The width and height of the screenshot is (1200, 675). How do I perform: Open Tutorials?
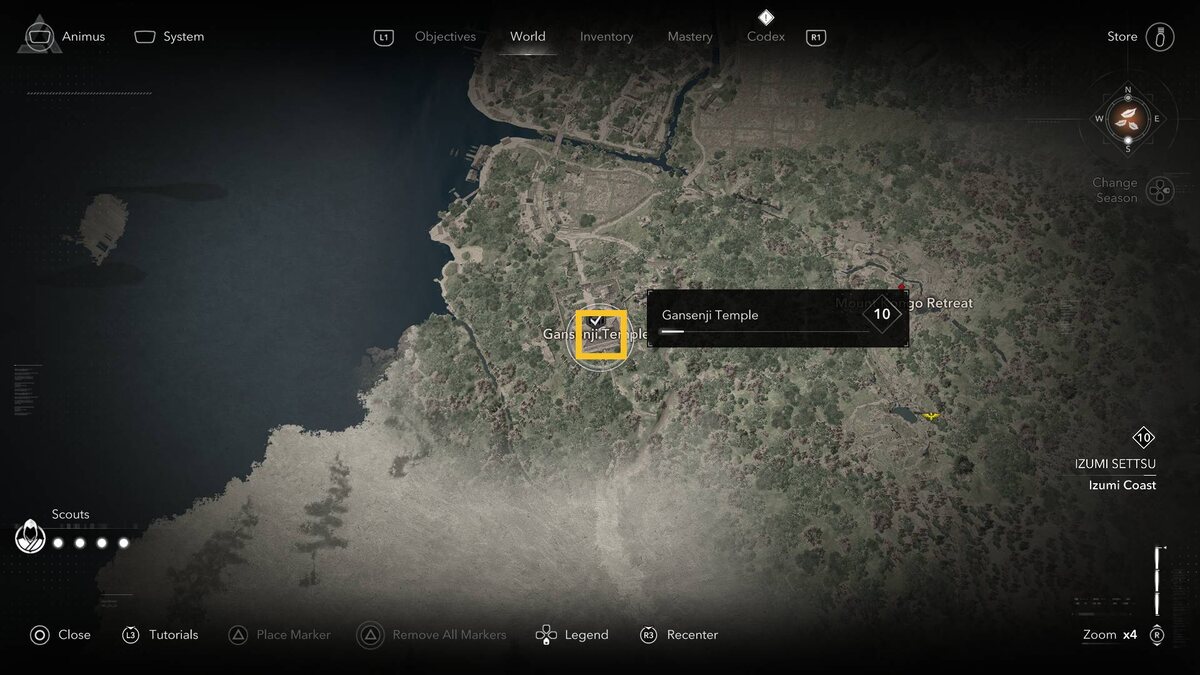[174, 635]
